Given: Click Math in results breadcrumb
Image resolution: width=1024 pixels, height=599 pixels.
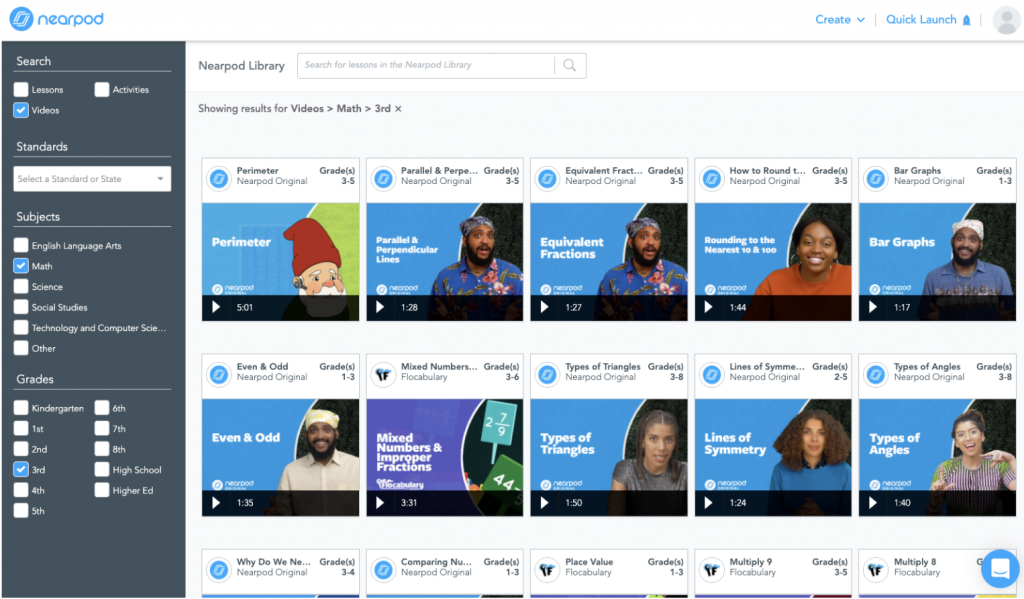Looking at the screenshot, I should (349, 108).
